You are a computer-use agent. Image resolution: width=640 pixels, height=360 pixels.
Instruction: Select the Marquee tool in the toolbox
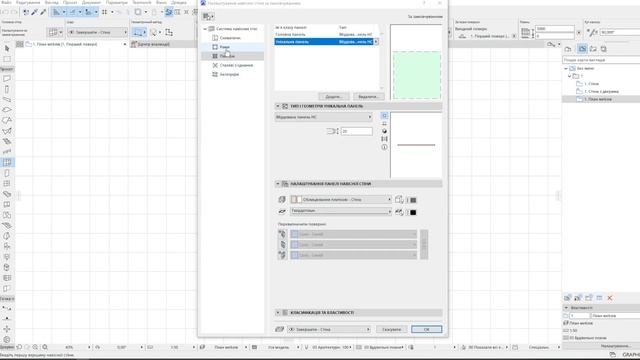(x=7, y=59)
